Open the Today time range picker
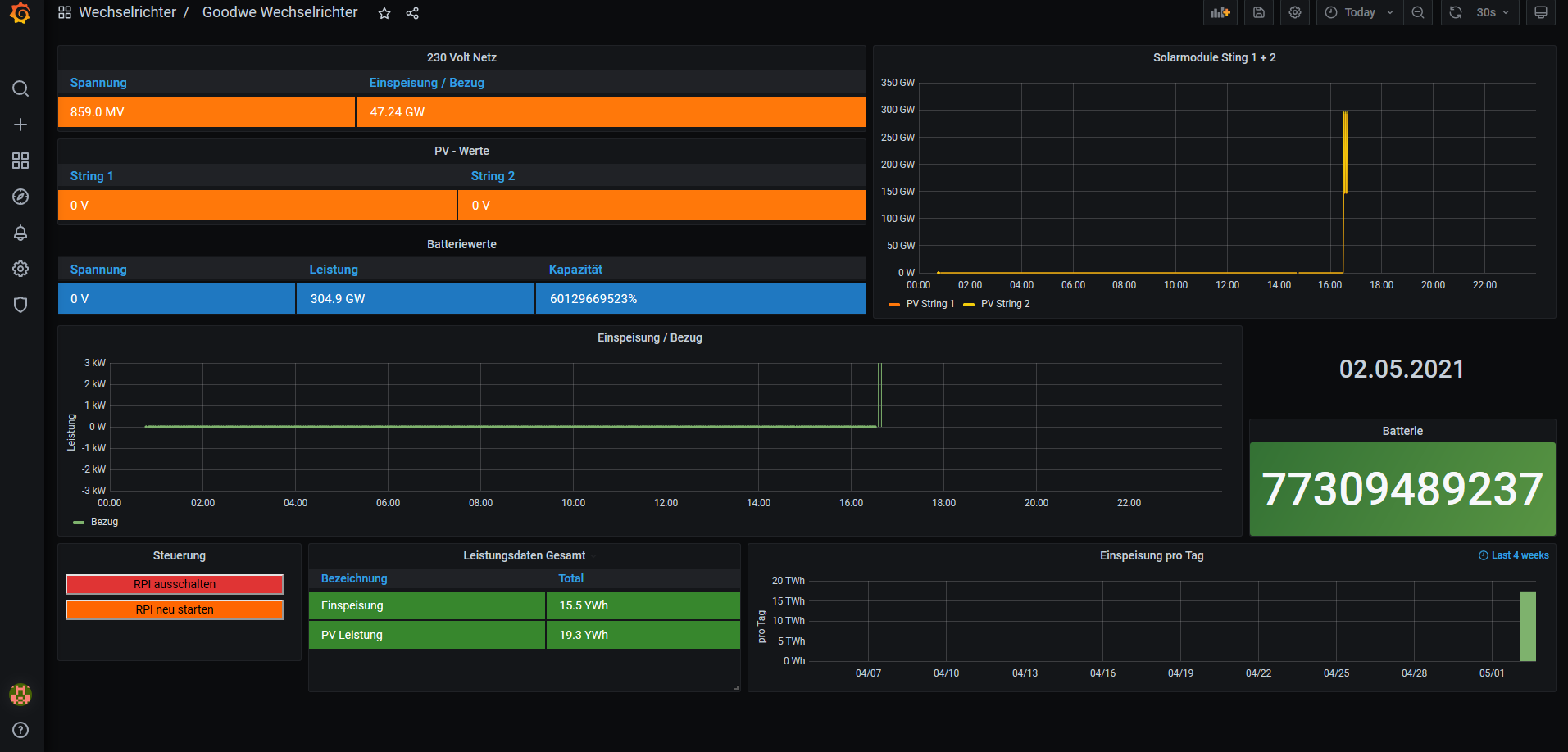 (1359, 12)
